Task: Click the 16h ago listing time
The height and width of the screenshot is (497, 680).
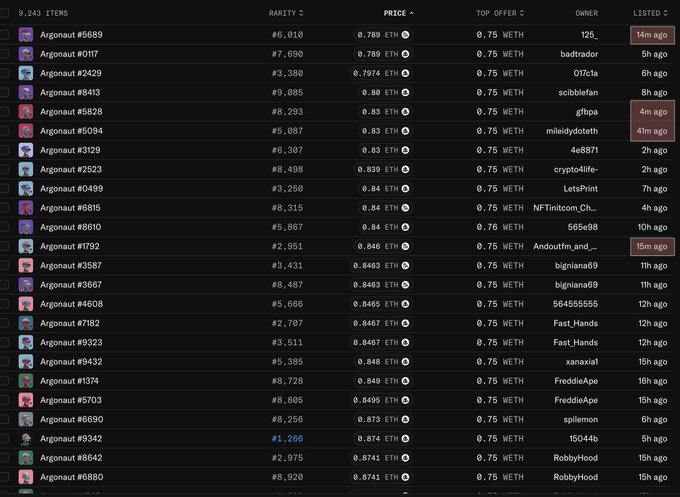Action: (x=653, y=381)
